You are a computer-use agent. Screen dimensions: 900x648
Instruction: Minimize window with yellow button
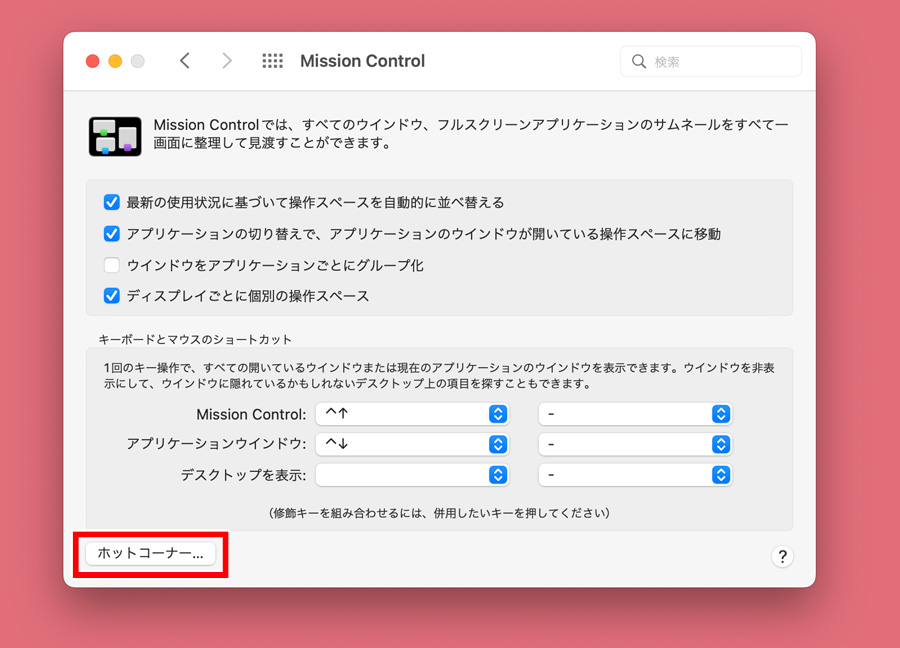(115, 61)
